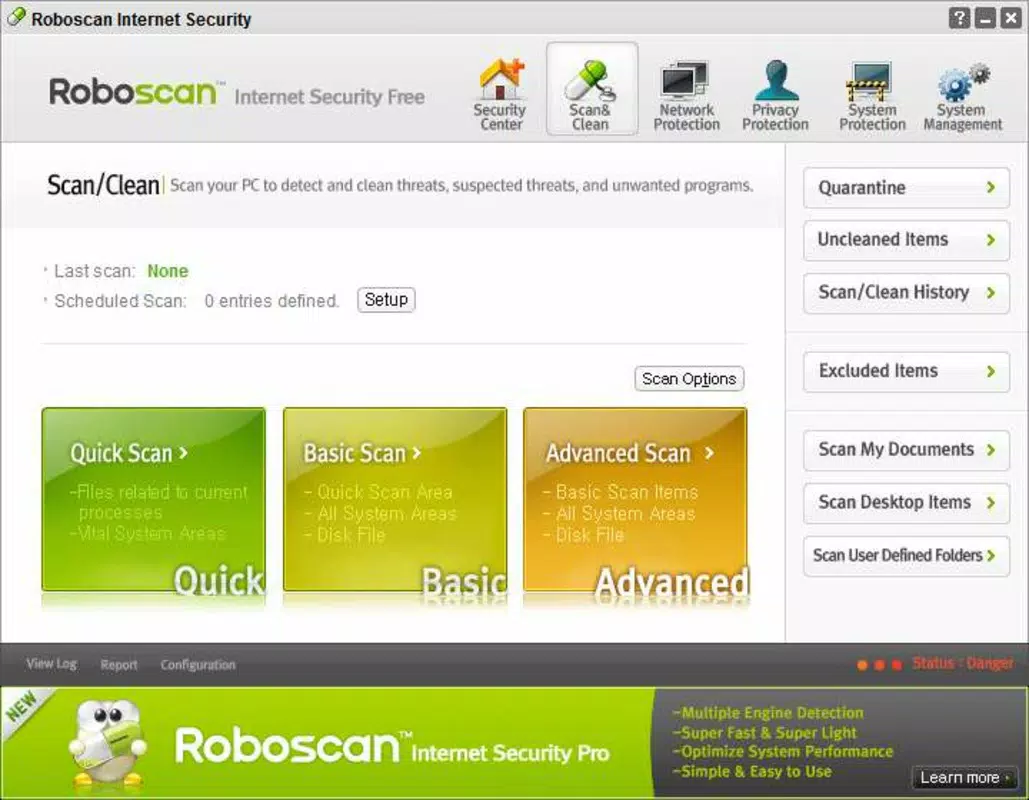Close the Roboscan window
Viewport: 1029px width, 800px height.
tap(1011, 18)
